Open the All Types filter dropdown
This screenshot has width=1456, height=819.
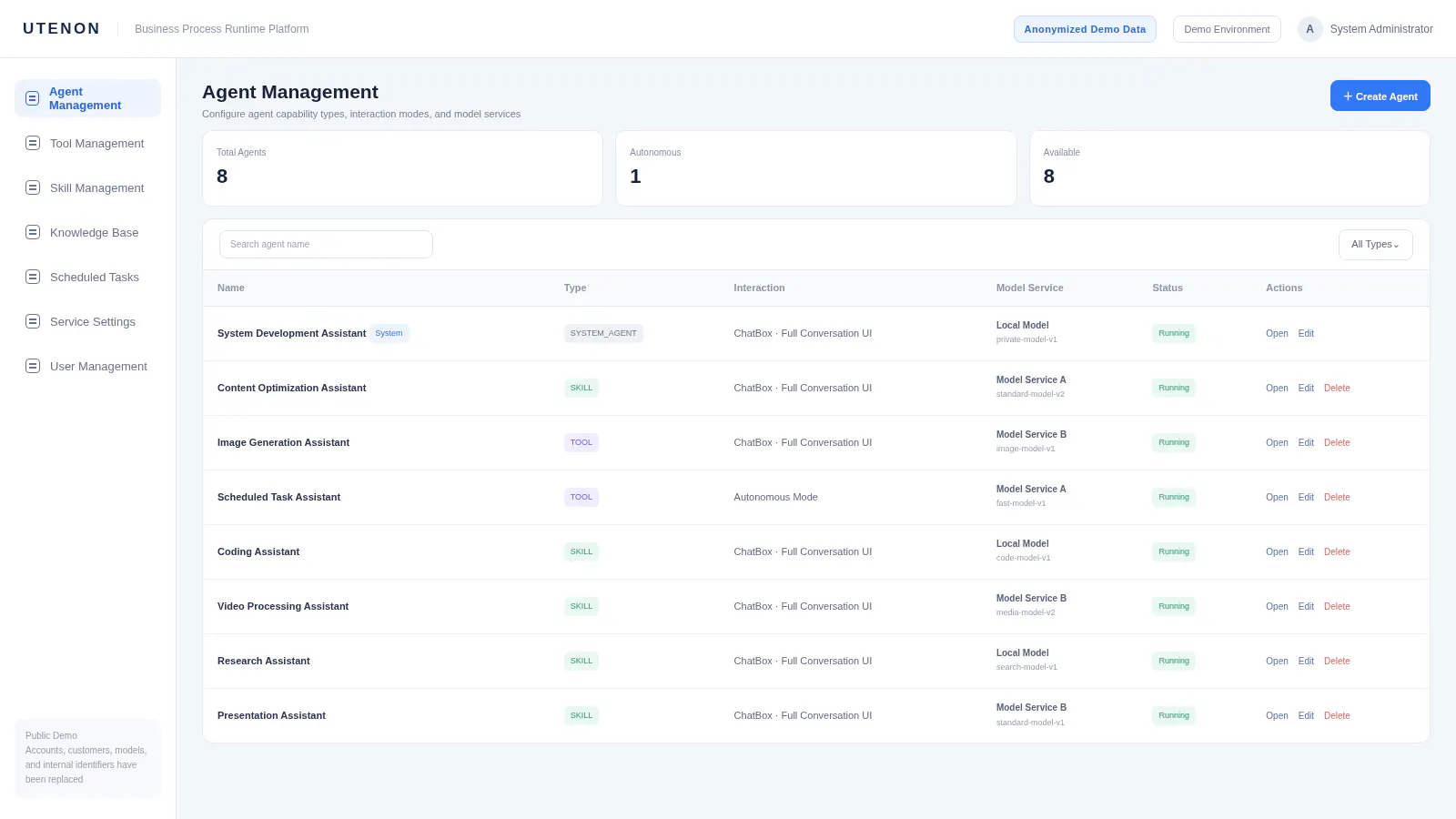[x=1375, y=245]
